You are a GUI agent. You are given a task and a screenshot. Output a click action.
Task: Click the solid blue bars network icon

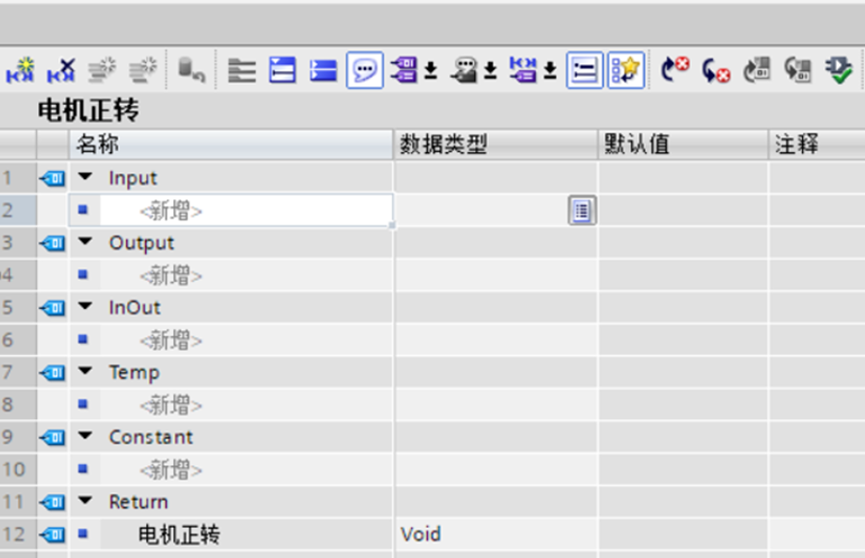(323, 71)
